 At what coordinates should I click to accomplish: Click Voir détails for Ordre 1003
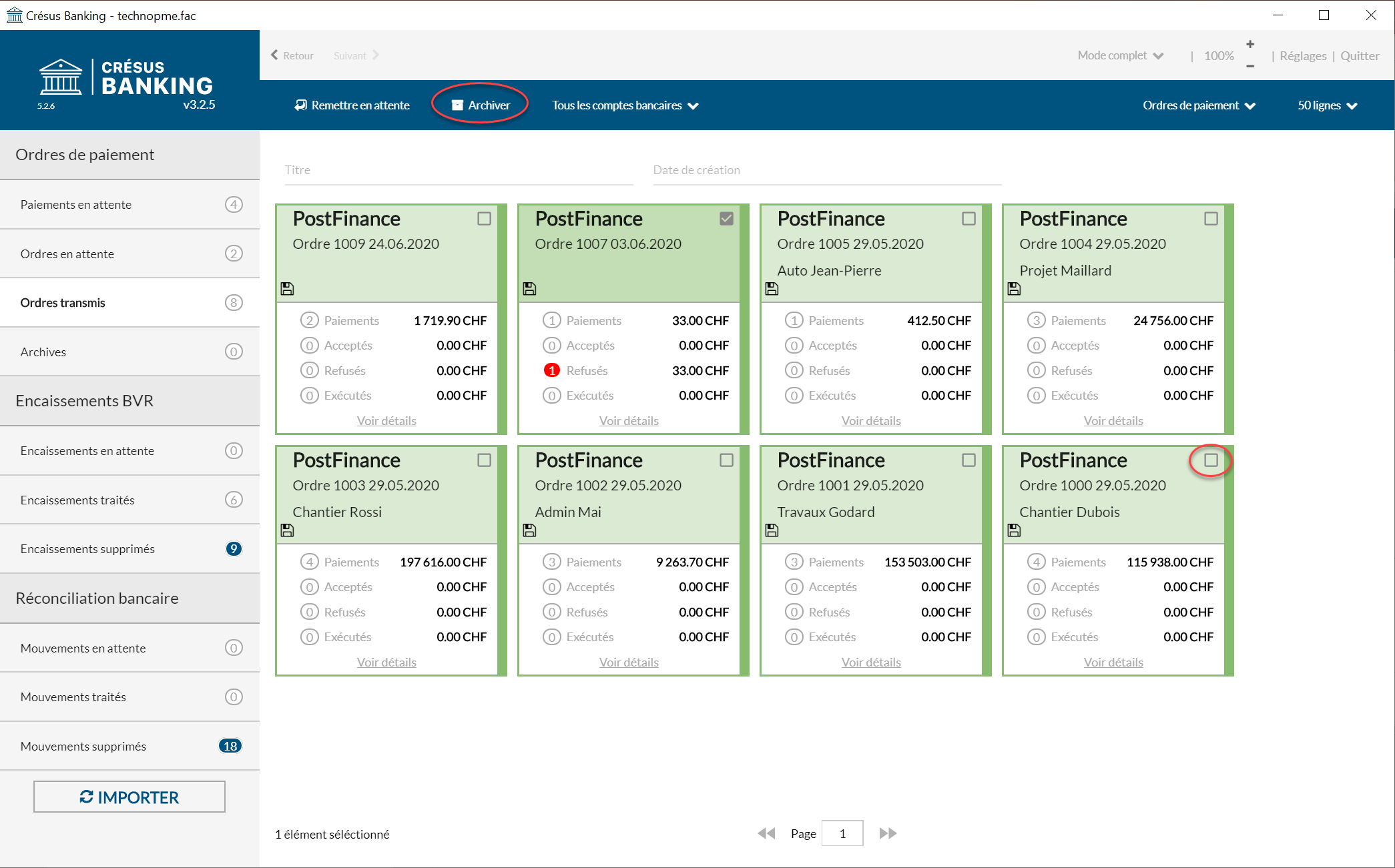click(386, 663)
